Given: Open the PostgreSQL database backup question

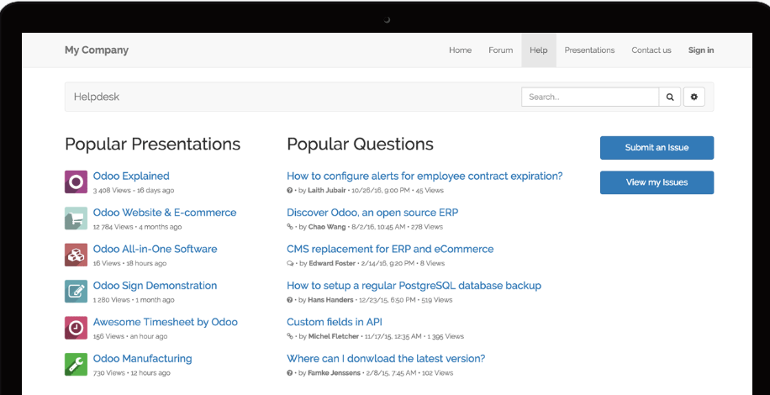Looking at the screenshot, I should click(413, 285).
